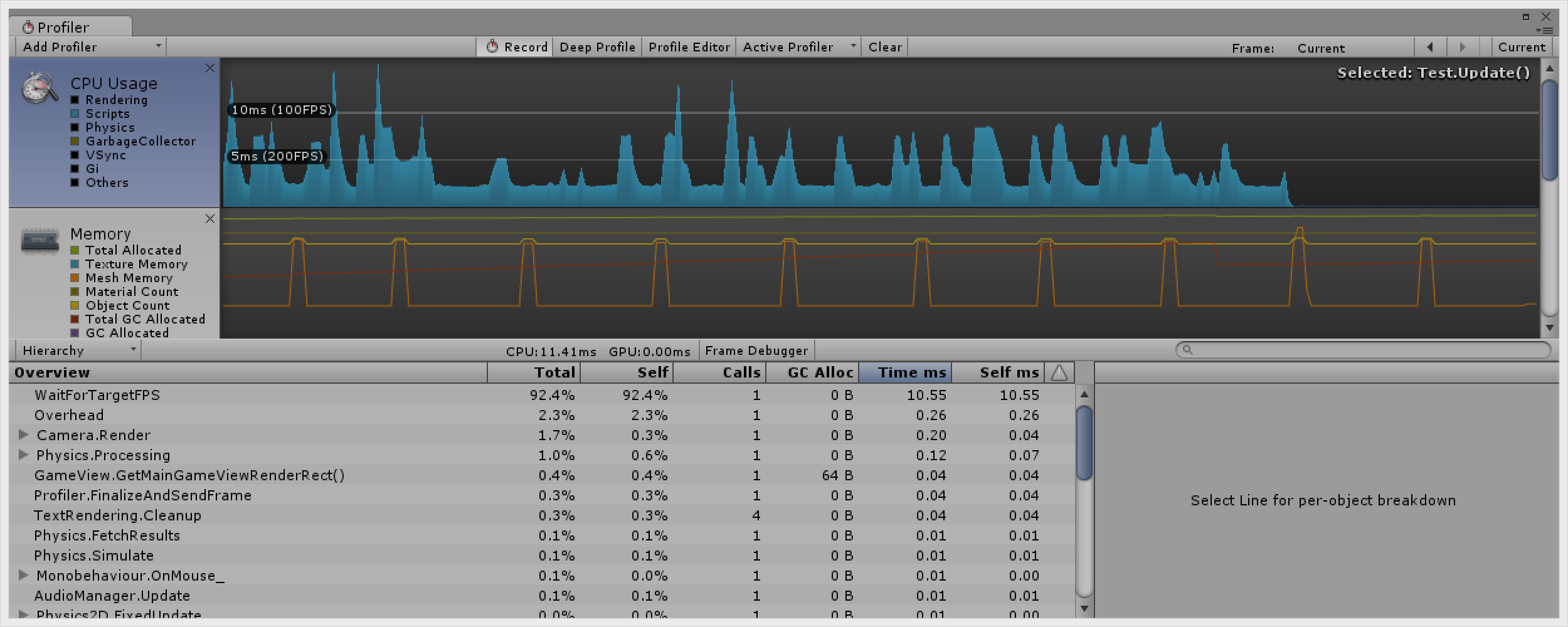Viewport: 1568px width, 627px height.
Task: Click the hierarchy scroll down arrow
Action: 1084,608
